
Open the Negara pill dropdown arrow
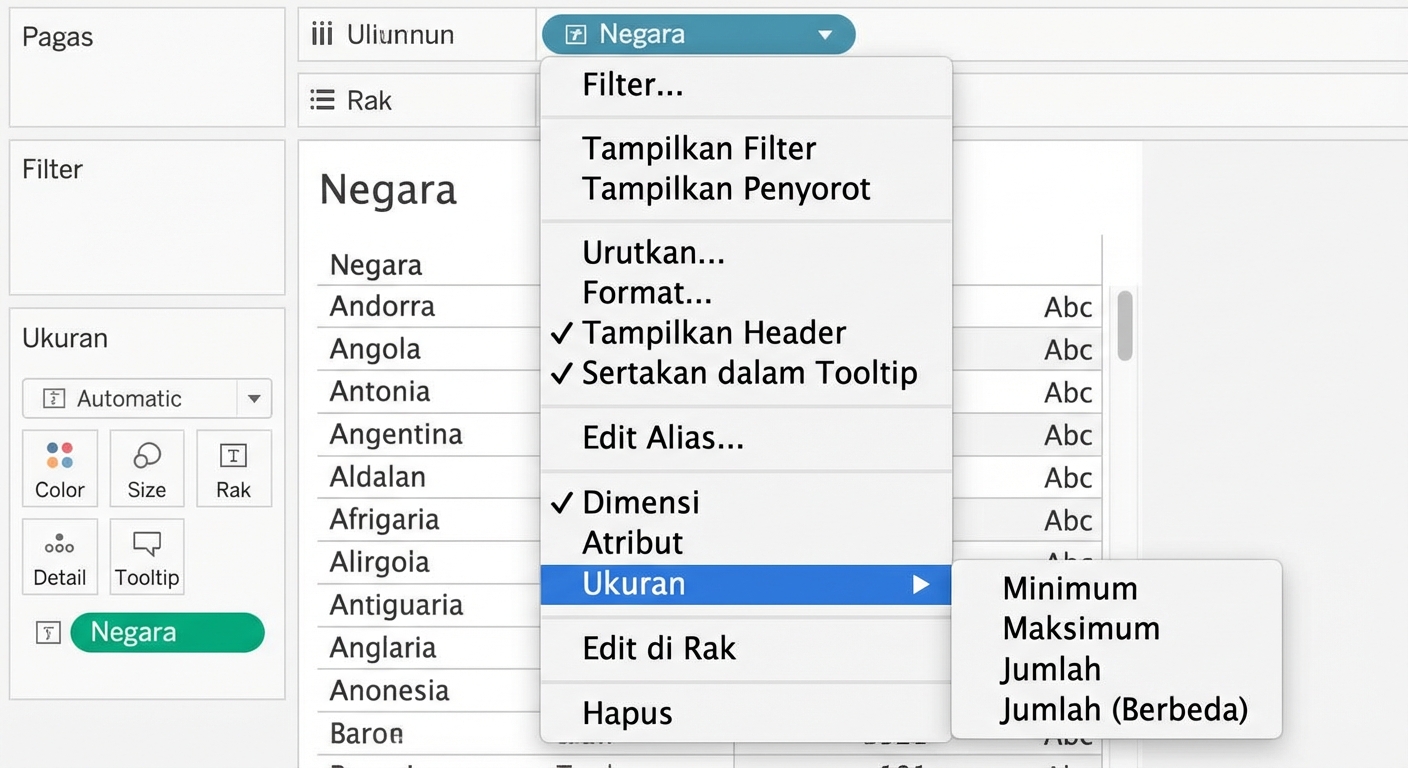tap(826, 34)
